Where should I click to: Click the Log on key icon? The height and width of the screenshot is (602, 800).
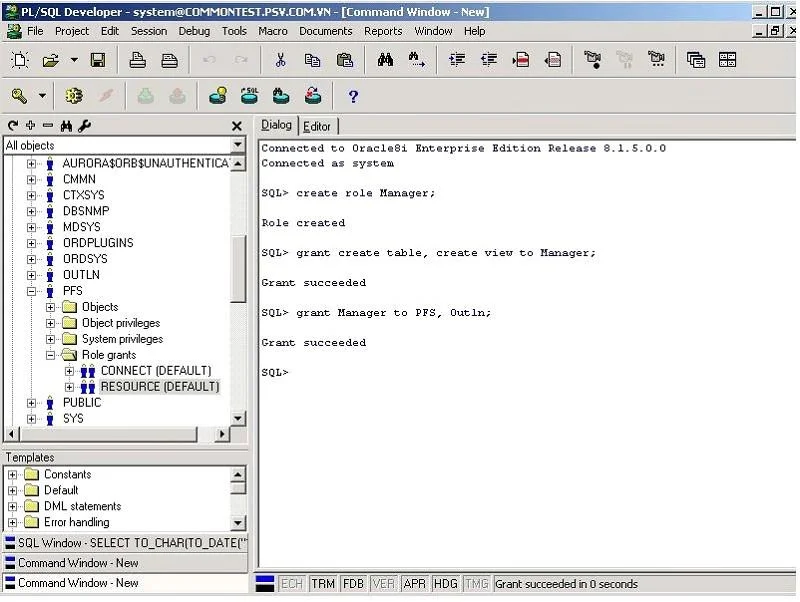click(19, 96)
